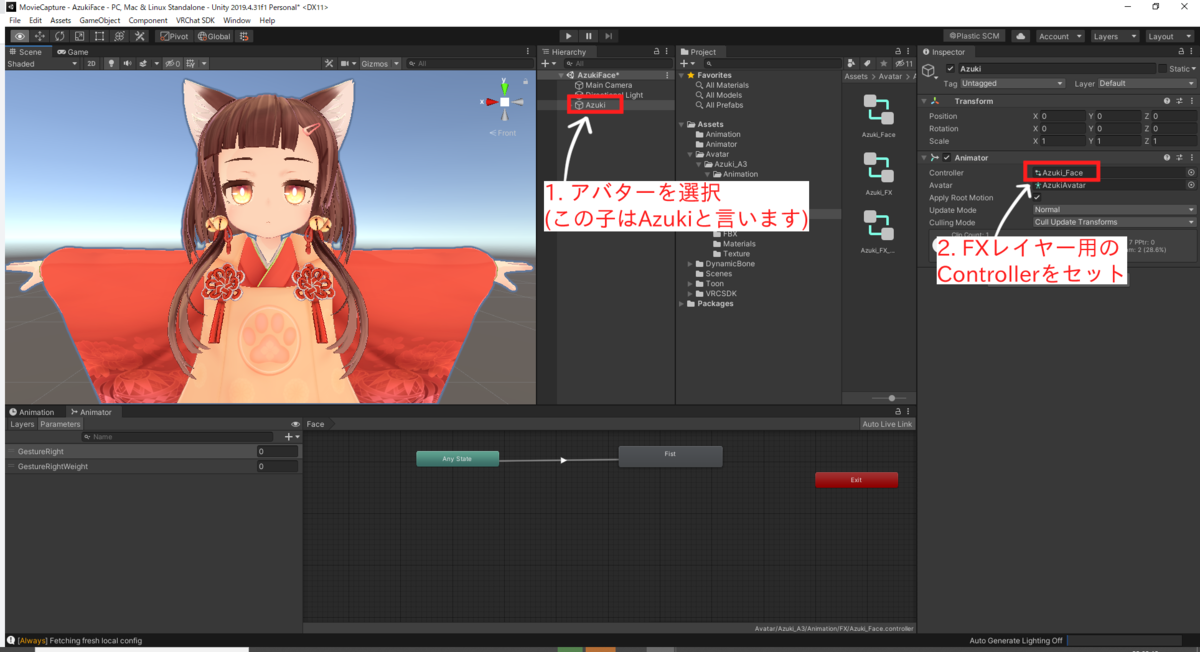Open scene camera settings
The image size is (1200, 652).
click(347, 63)
